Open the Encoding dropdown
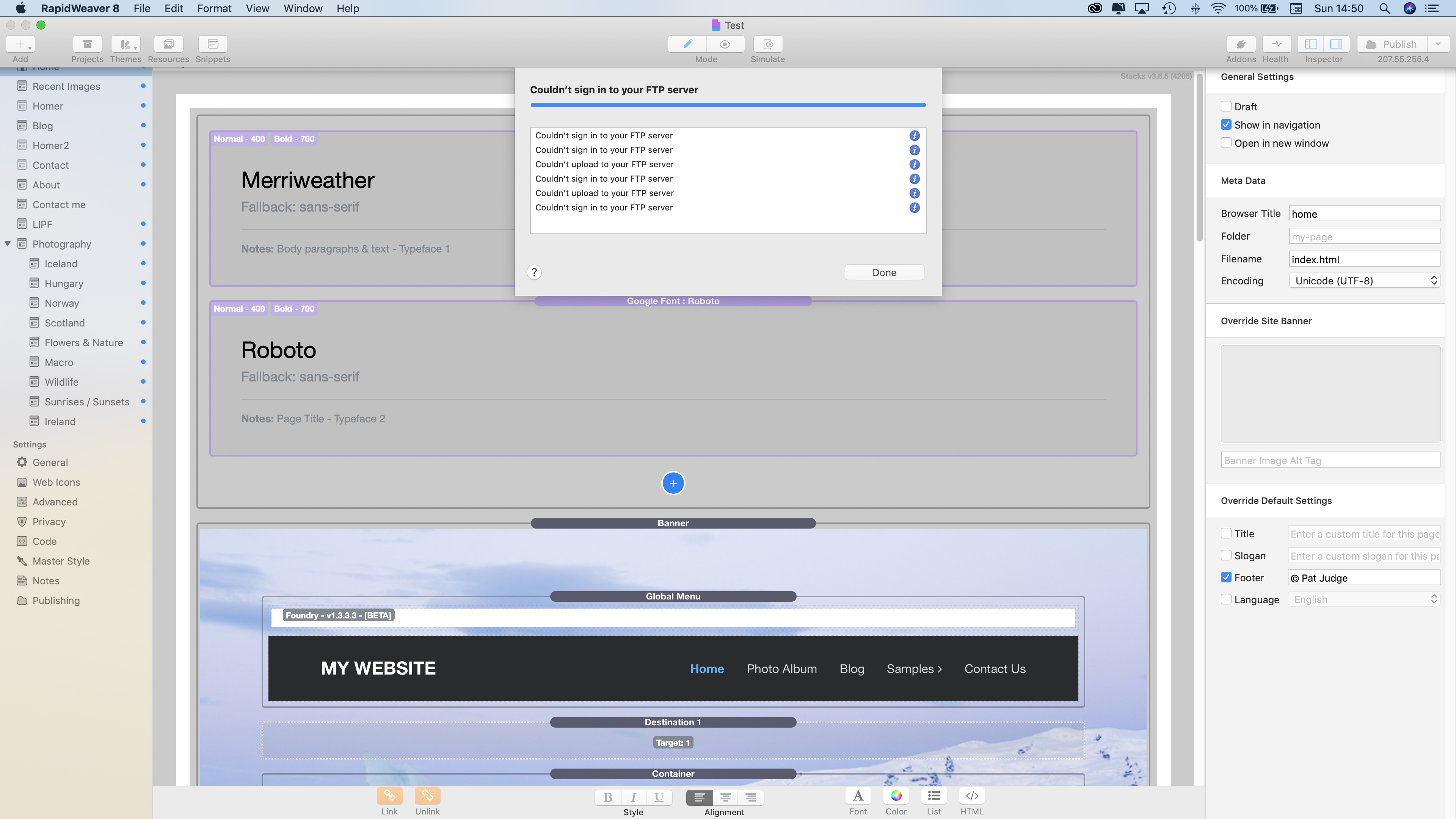Viewport: 1456px width, 819px height. coord(1364,281)
